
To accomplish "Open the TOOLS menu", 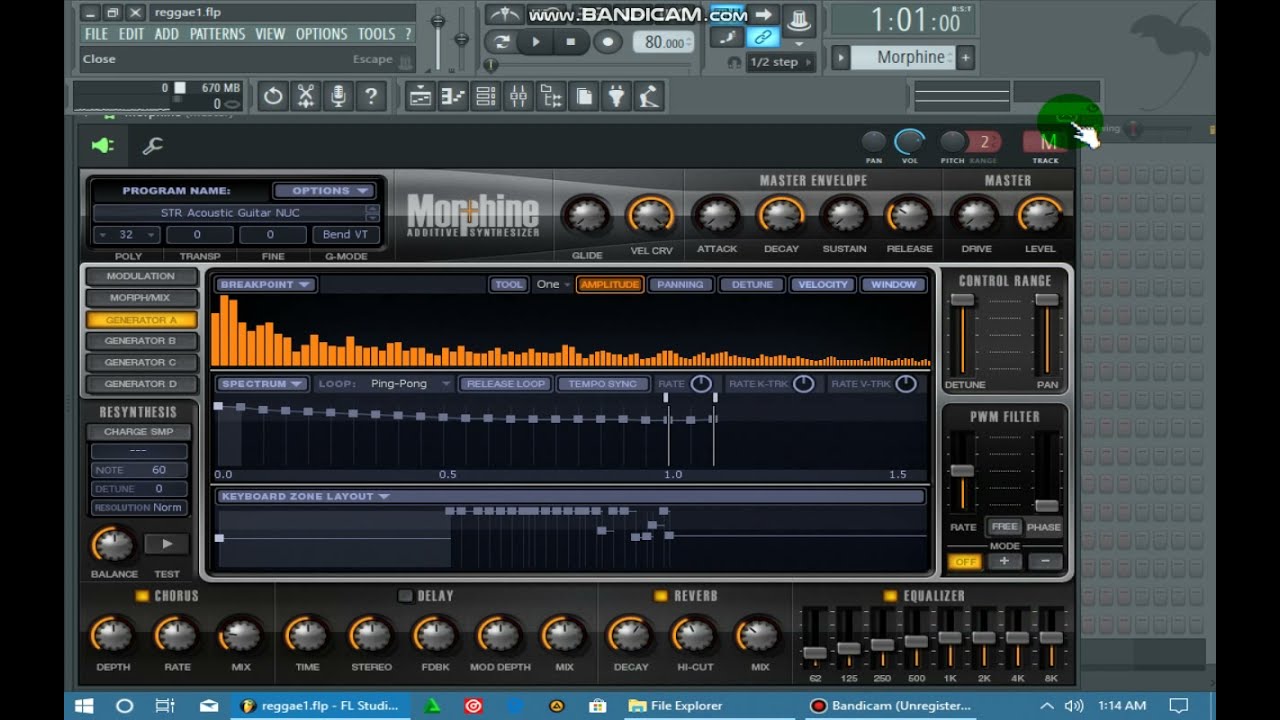I will [377, 34].
